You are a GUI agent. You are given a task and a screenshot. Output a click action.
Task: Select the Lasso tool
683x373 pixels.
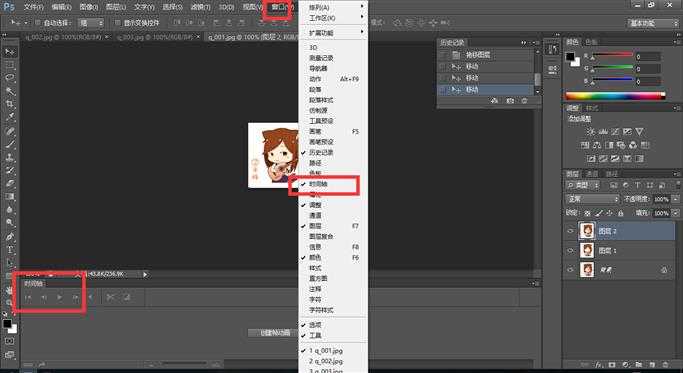point(10,78)
